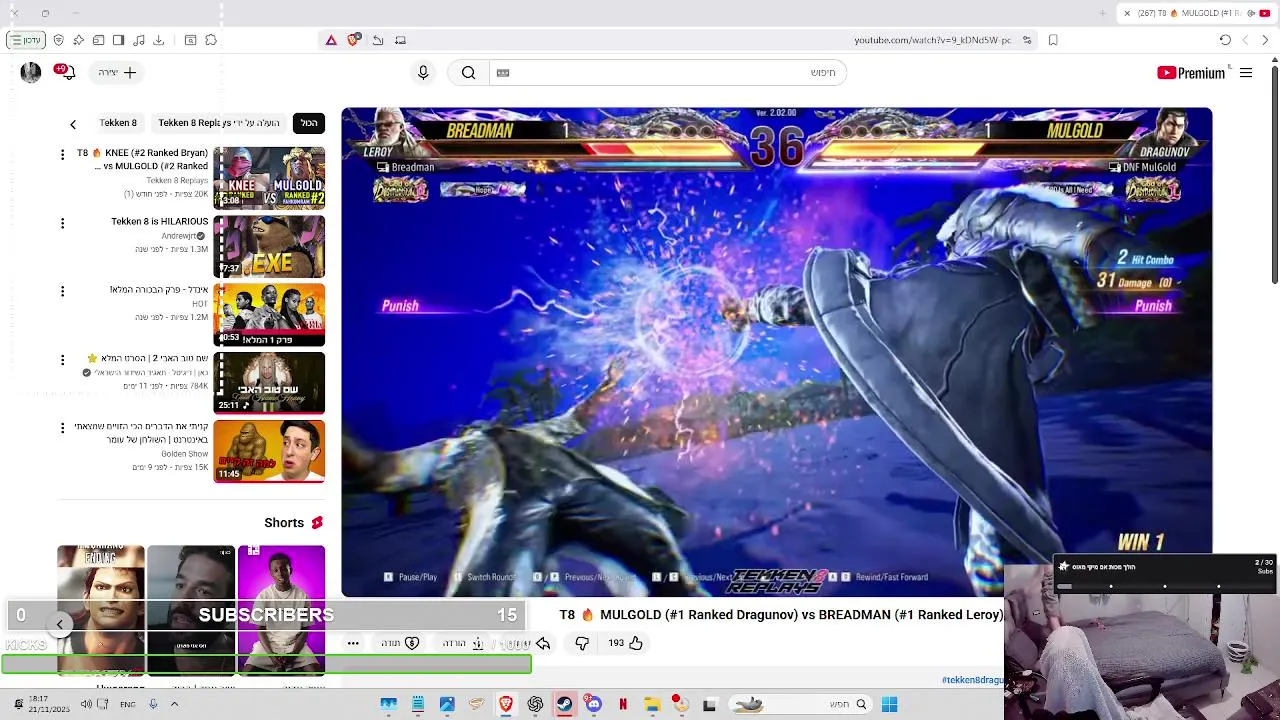Open ChatGPT app in taskbar
Viewport: 1280px width, 720px height.
[535, 704]
